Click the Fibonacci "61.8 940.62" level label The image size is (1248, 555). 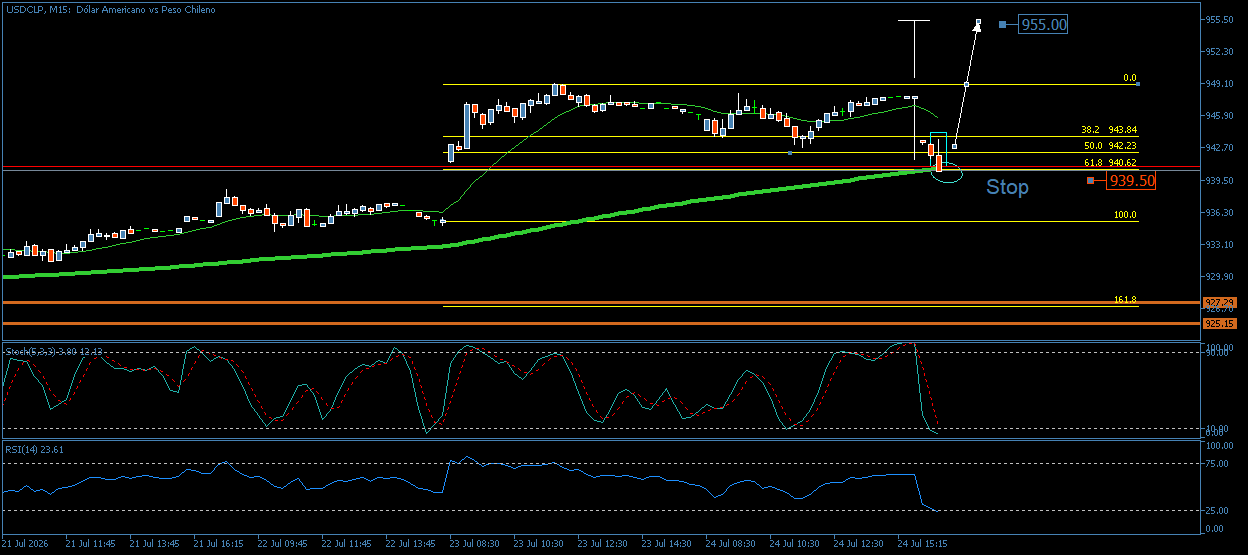coord(1109,162)
